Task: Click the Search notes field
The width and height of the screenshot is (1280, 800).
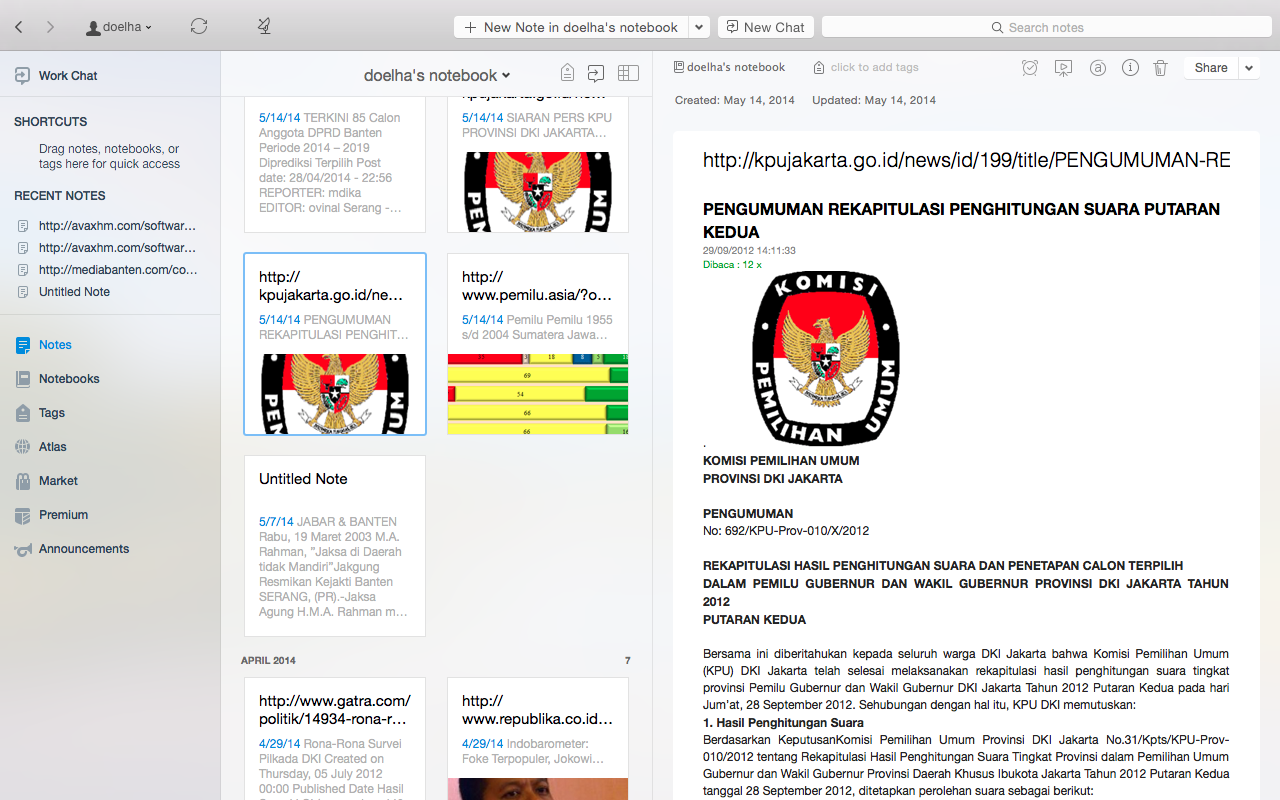Action: [x=1045, y=27]
